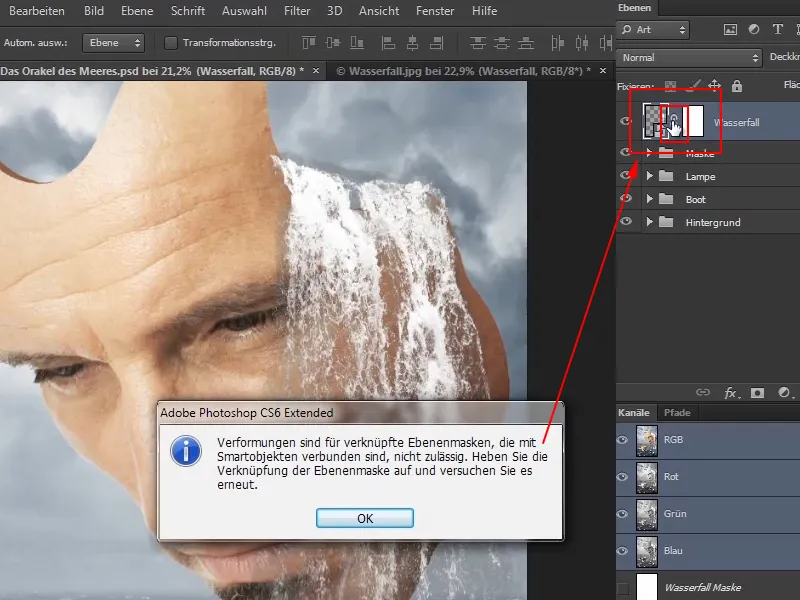This screenshot has width=800, height=600.
Task: Click the info icon in the dialog
Action: point(186,451)
